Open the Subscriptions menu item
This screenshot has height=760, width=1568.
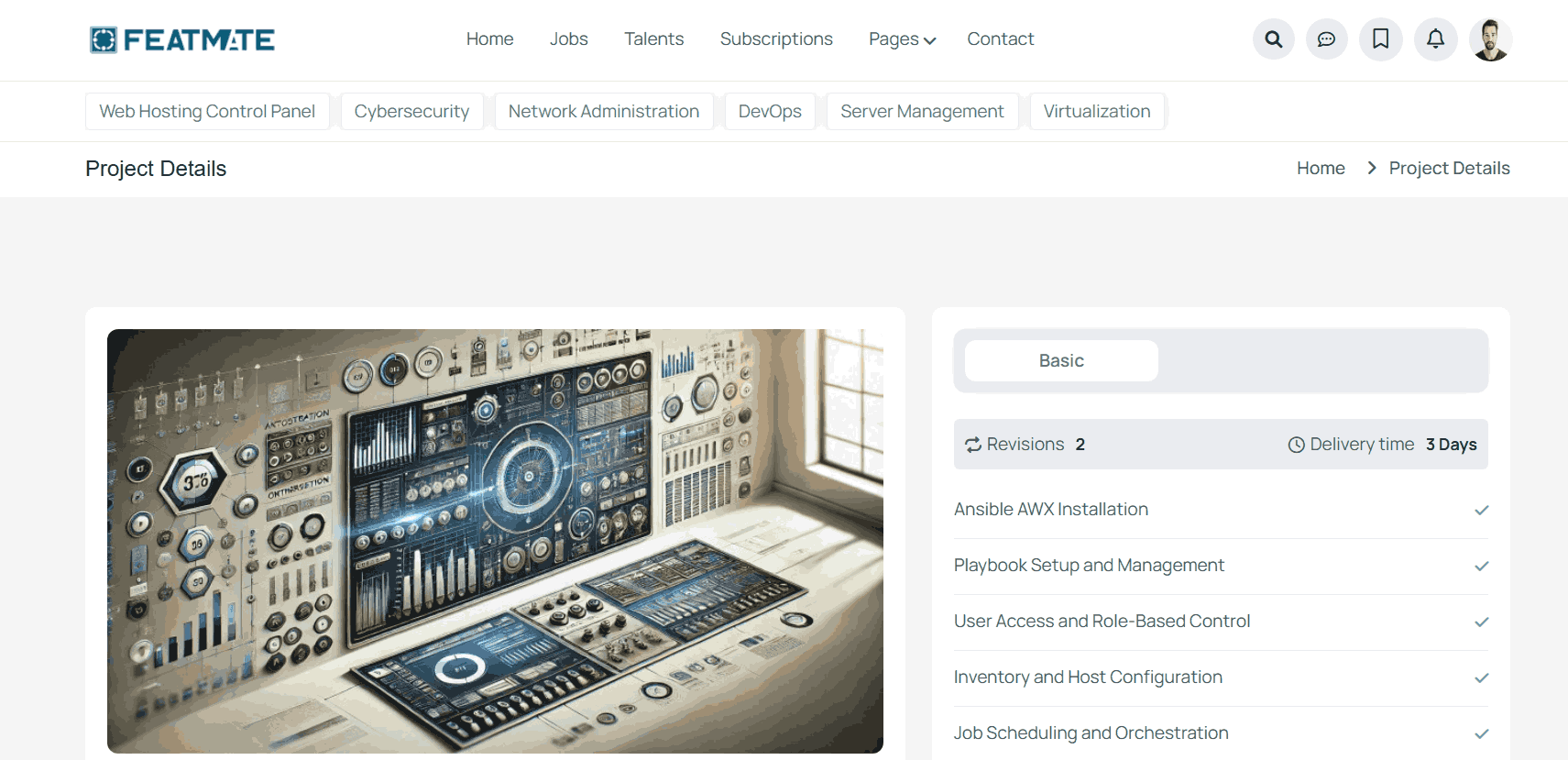(x=775, y=39)
